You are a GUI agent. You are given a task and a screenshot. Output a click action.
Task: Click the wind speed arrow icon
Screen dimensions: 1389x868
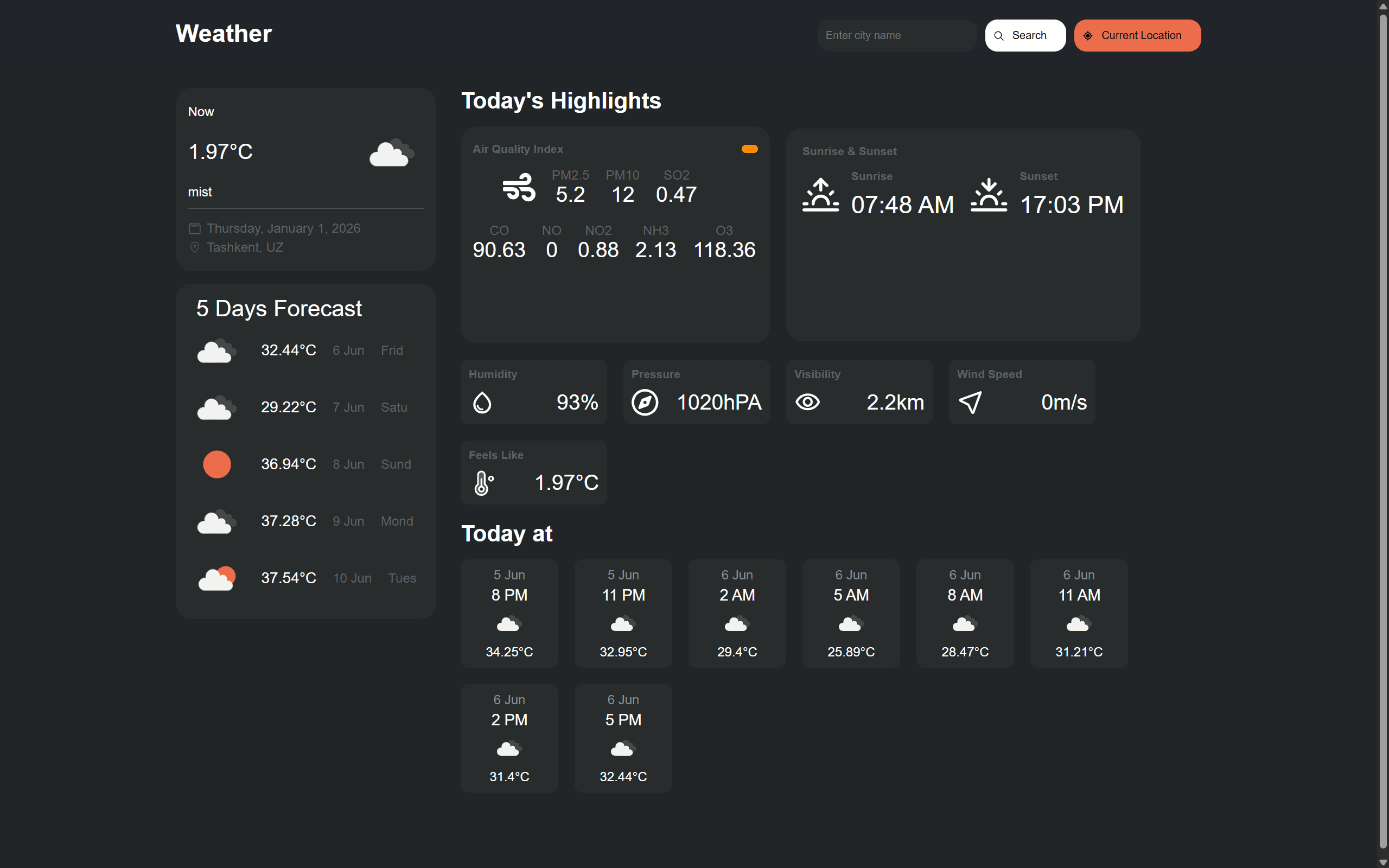(x=970, y=401)
